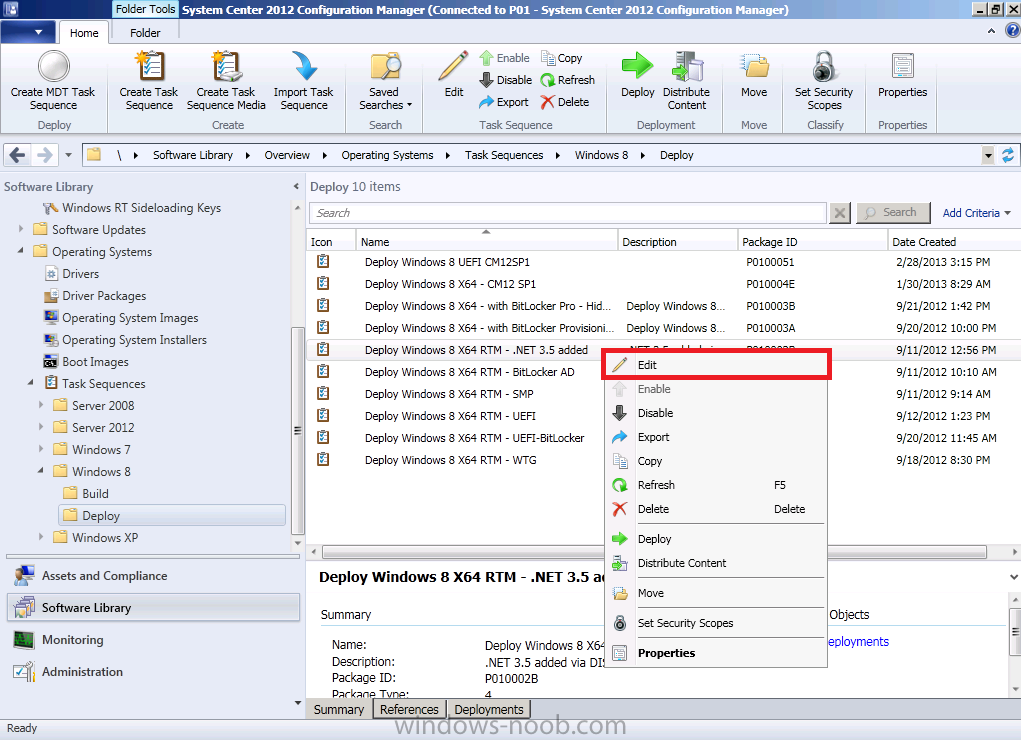Viewport: 1021px width, 740px height.
Task: Click the navigation Forward arrow
Action: pyautogui.click(x=44, y=155)
